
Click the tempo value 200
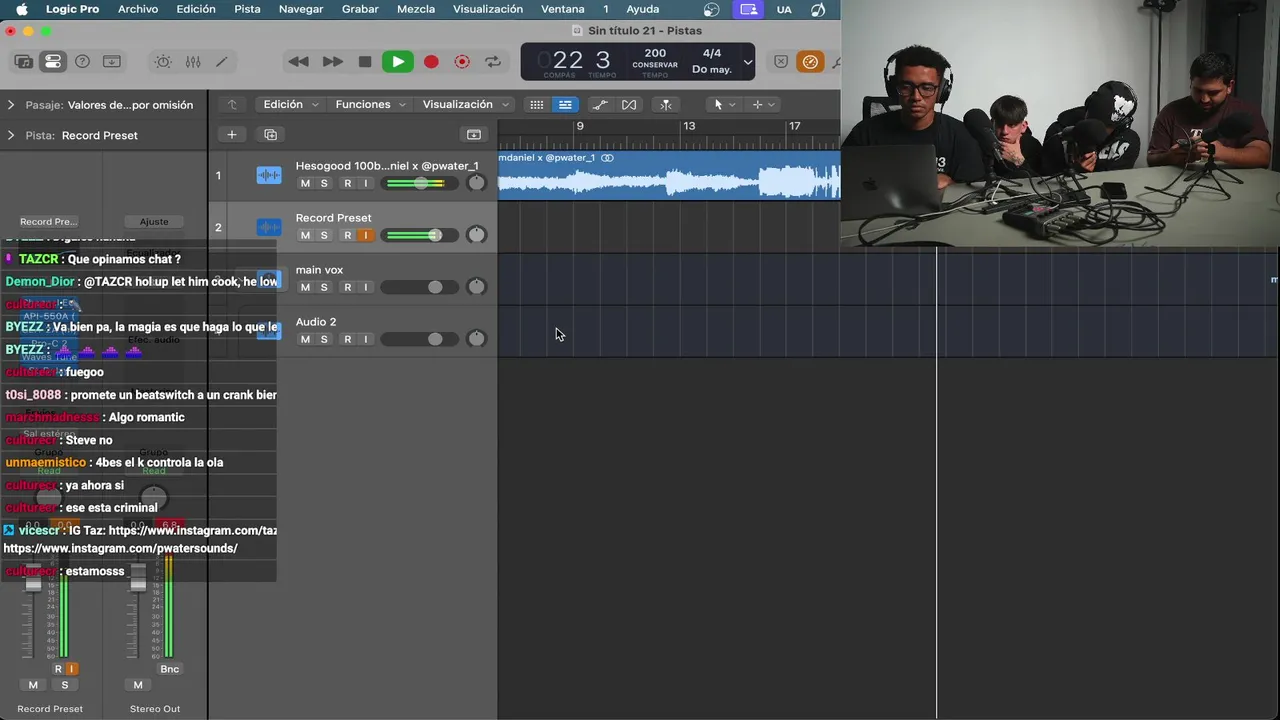pos(655,54)
